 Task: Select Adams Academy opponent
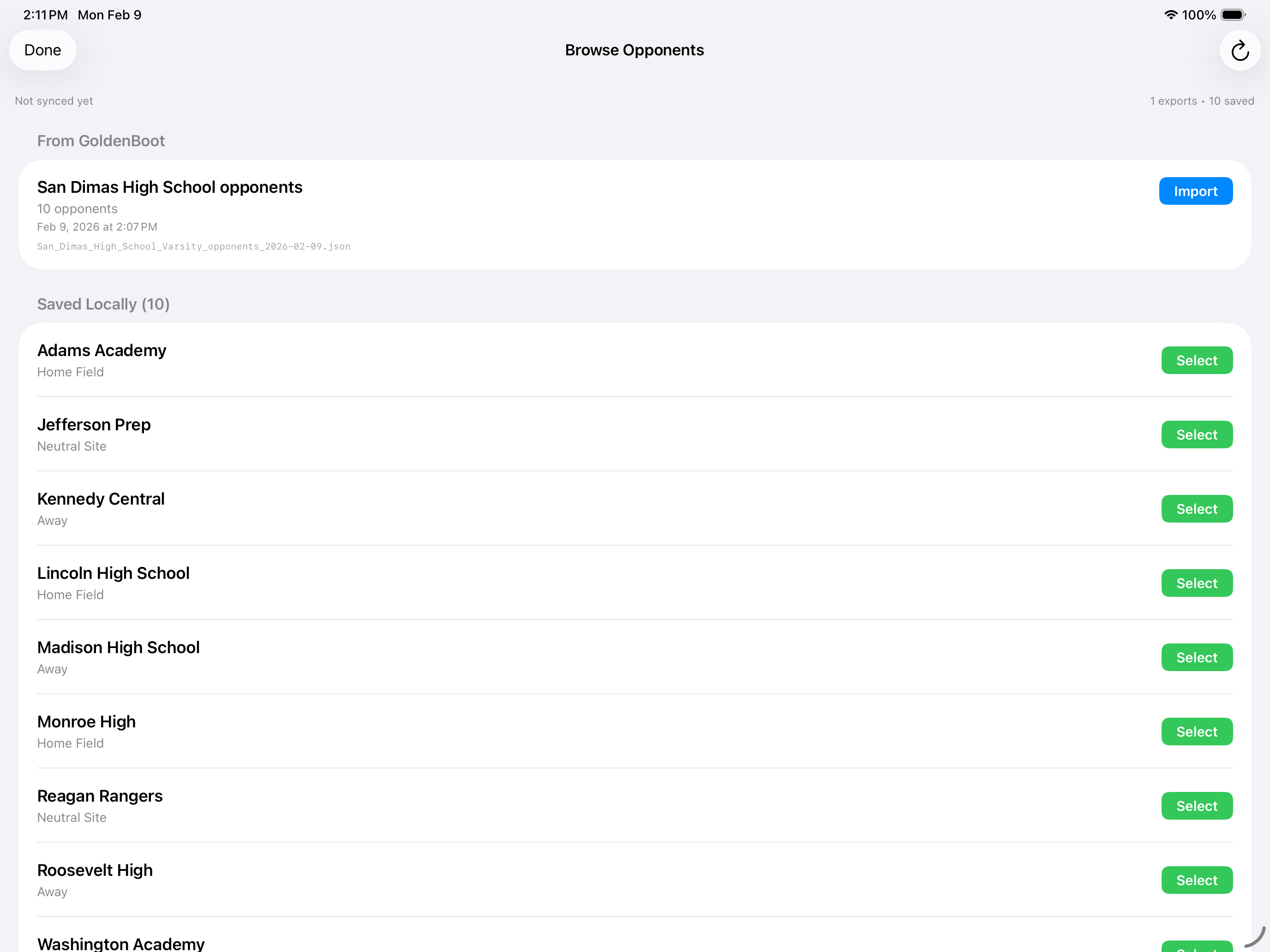pos(1197,360)
